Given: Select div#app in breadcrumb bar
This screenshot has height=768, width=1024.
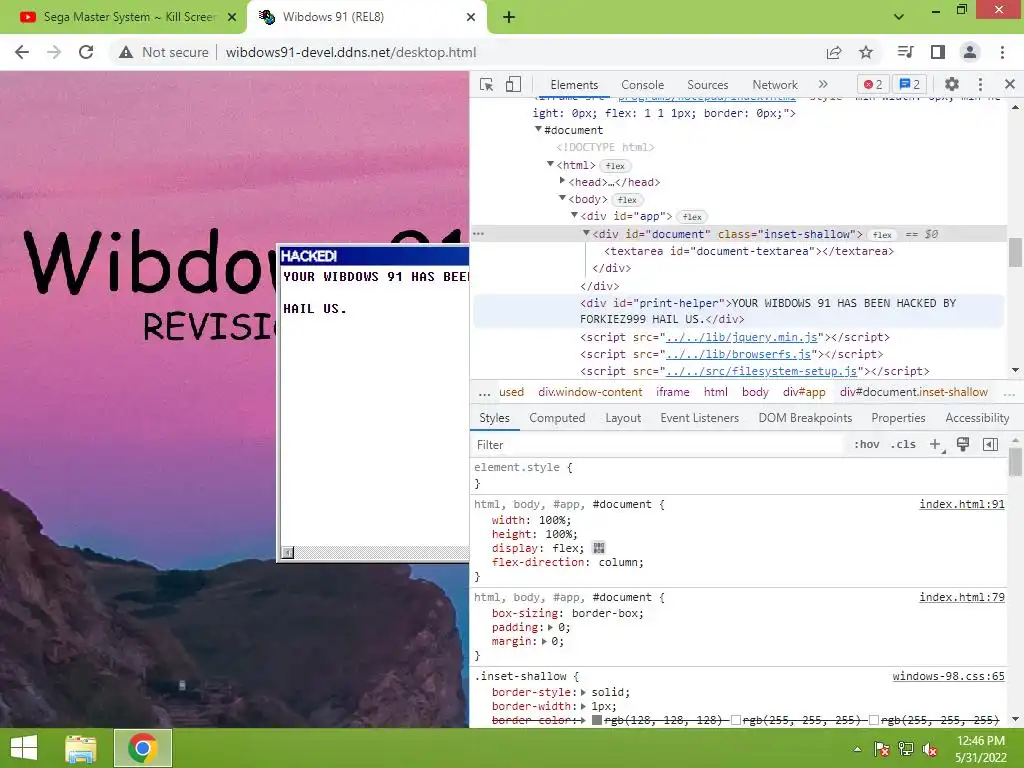Looking at the screenshot, I should [804, 392].
